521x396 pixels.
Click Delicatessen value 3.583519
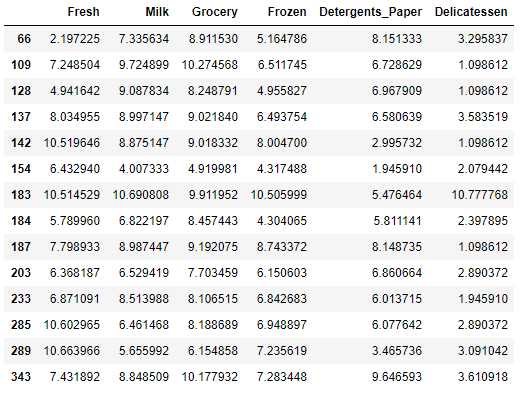pyautogui.click(x=483, y=117)
